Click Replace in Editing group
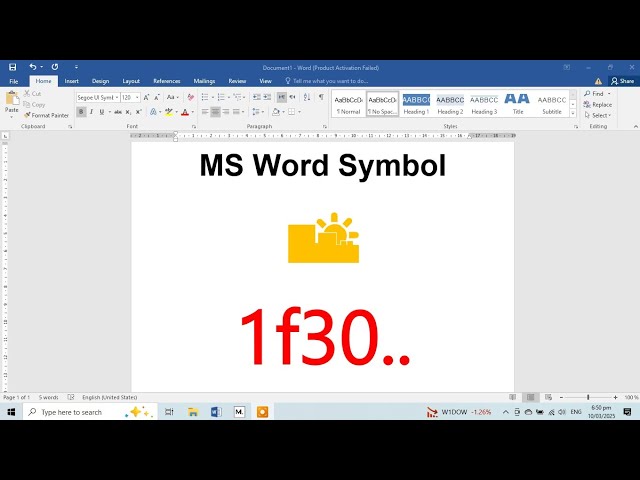640x480 pixels. (x=598, y=104)
